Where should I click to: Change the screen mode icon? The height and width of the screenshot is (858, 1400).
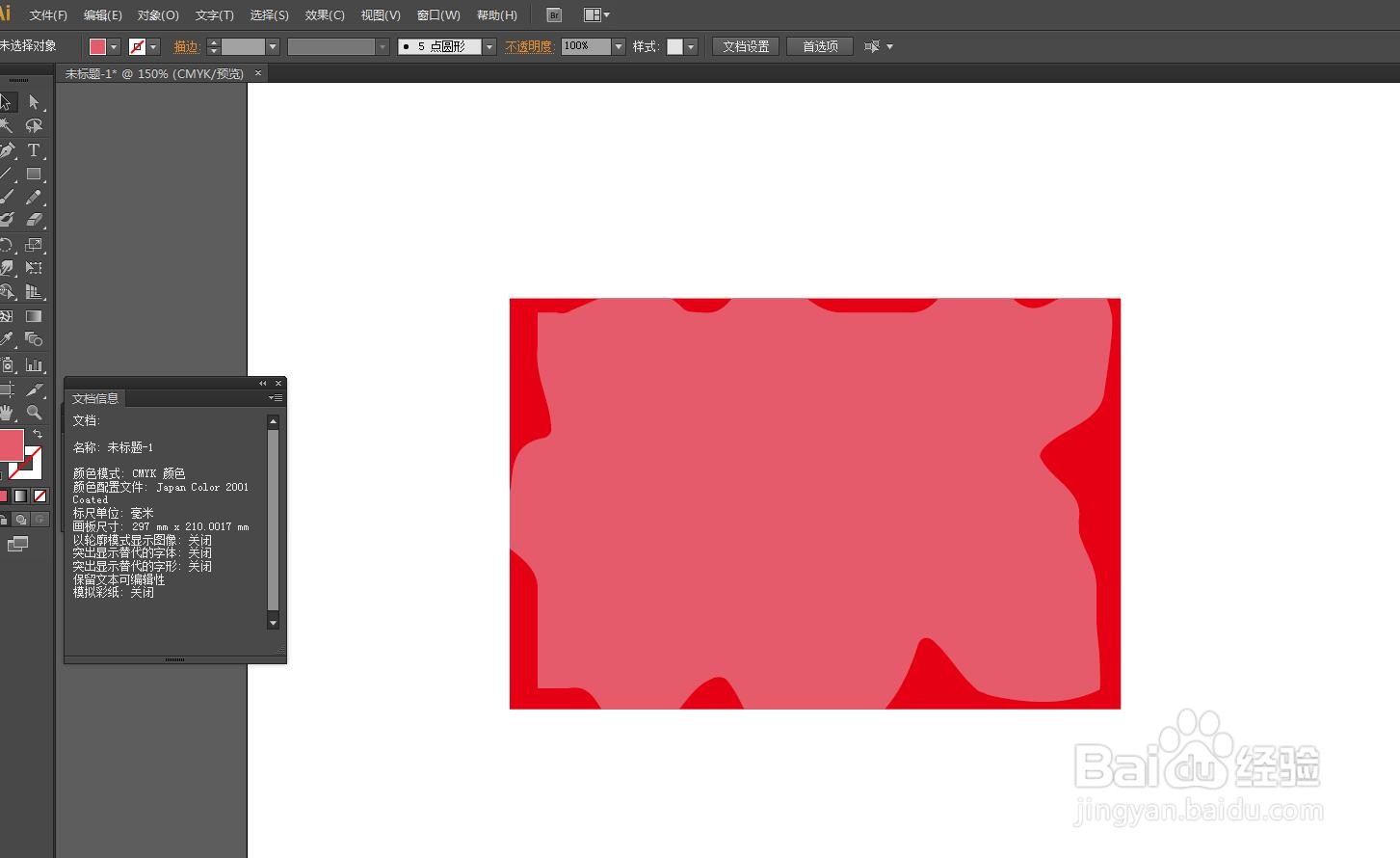coord(17,545)
